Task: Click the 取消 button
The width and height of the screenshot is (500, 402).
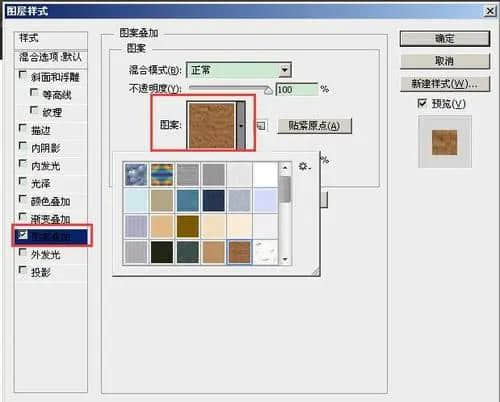Action: [x=445, y=61]
